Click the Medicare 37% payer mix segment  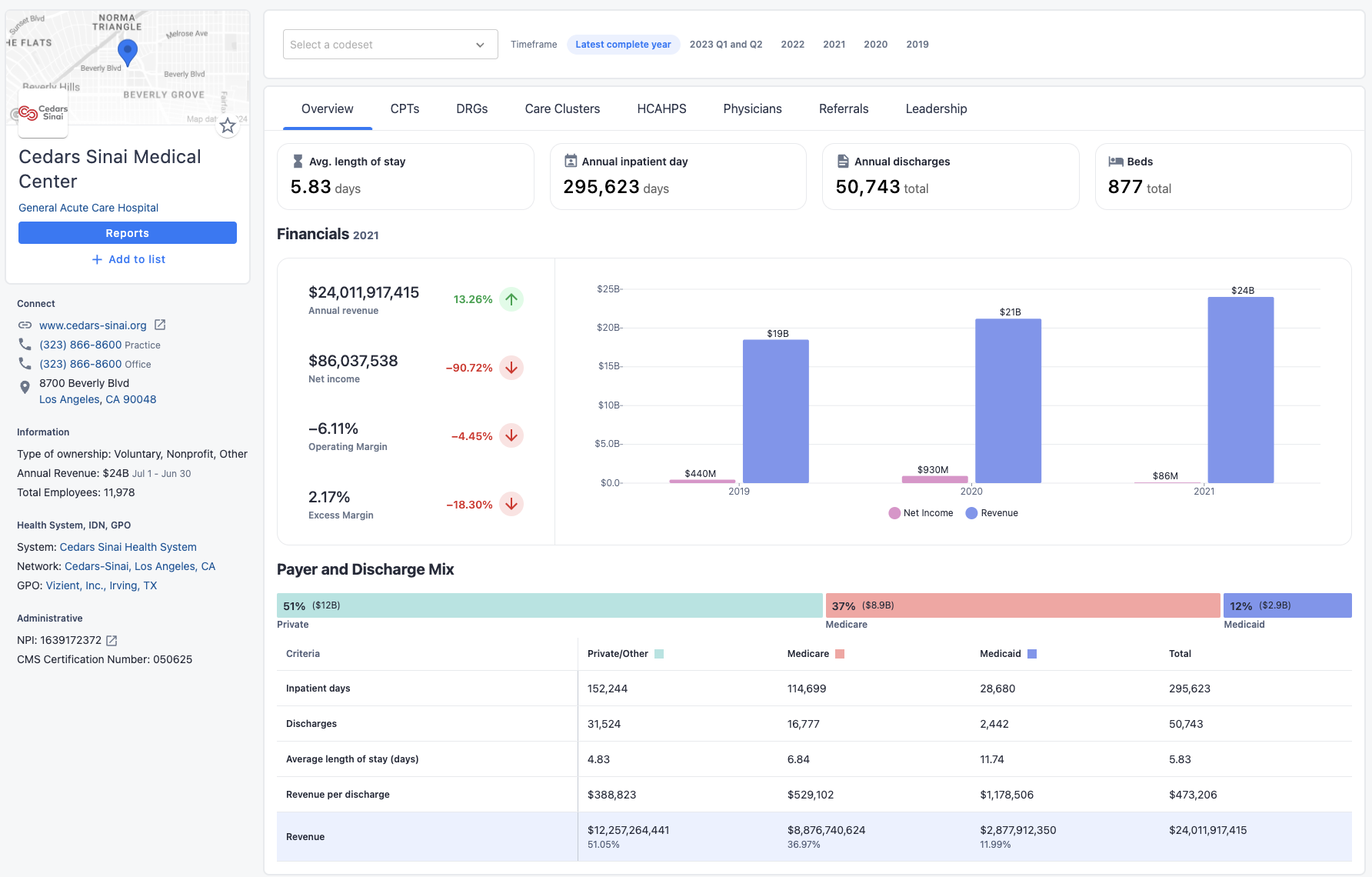point(1023,605)
